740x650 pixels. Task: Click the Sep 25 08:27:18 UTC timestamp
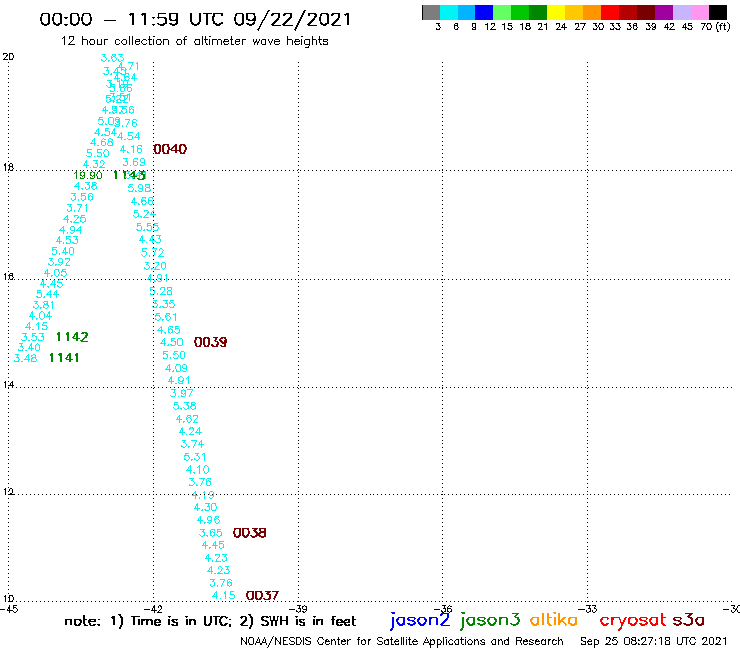pyautogui.click(x=654, y=641)
